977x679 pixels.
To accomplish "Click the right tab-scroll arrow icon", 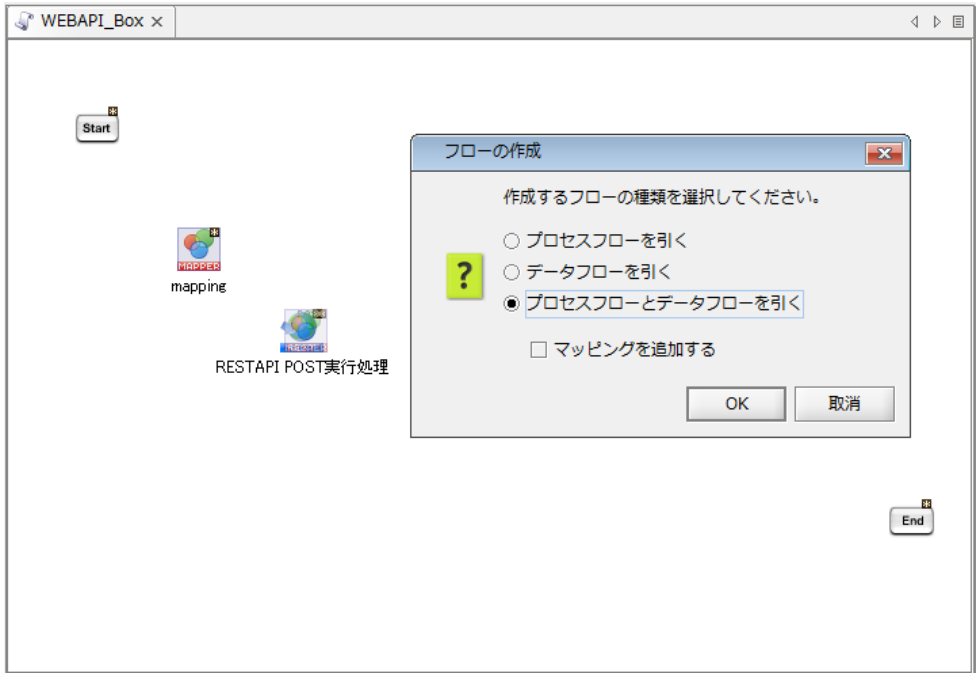I will click(936, 22).
